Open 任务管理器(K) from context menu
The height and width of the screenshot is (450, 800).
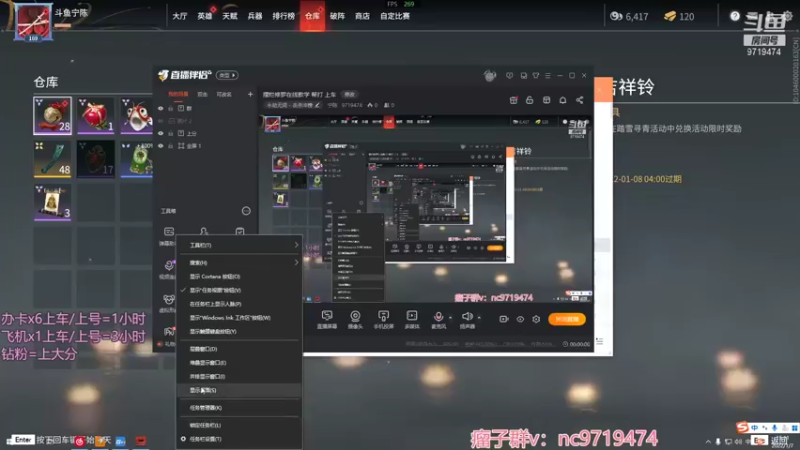point(239,408)
